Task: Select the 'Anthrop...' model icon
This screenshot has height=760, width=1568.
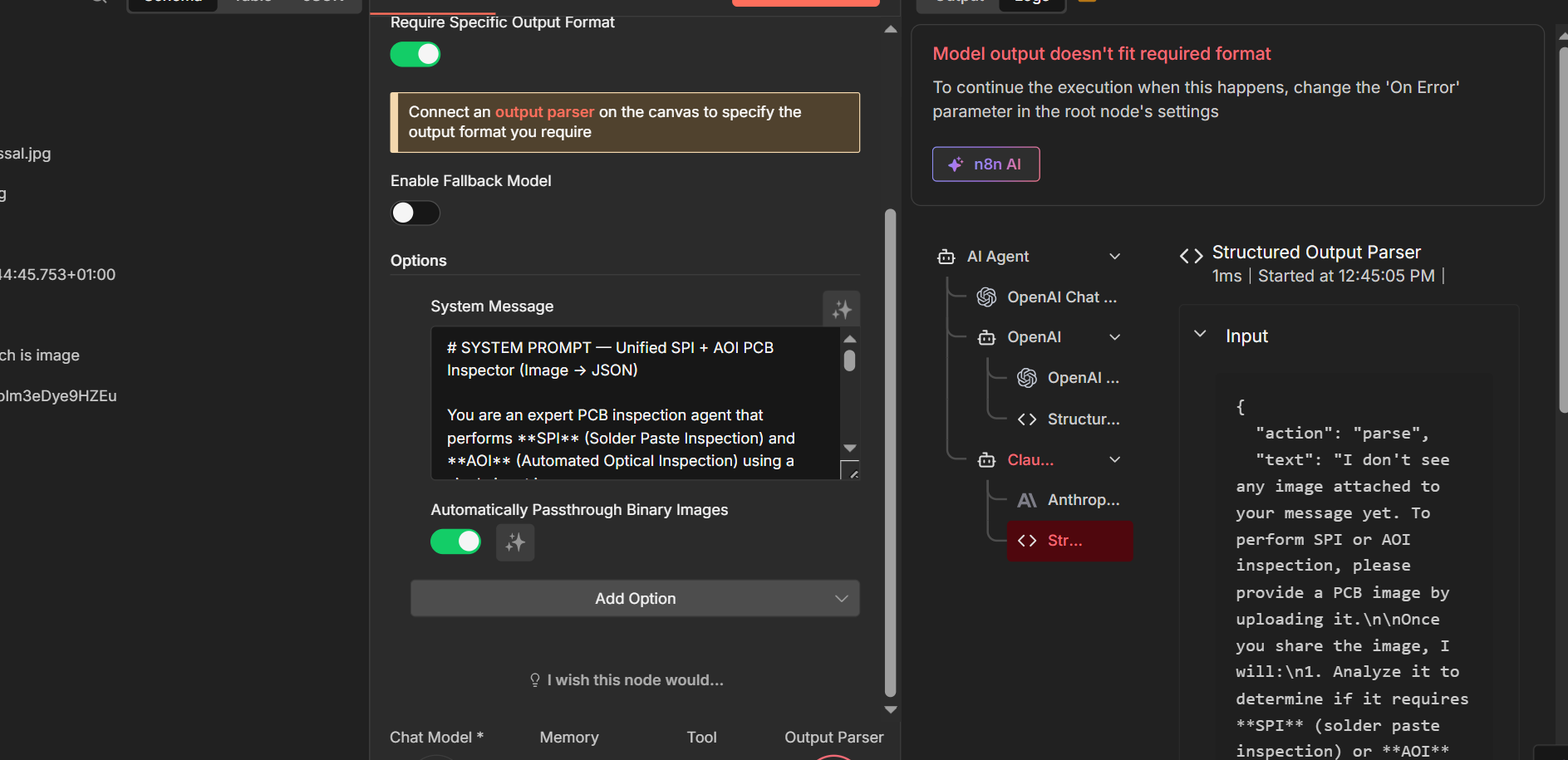Action: [x=1027, y=500]
